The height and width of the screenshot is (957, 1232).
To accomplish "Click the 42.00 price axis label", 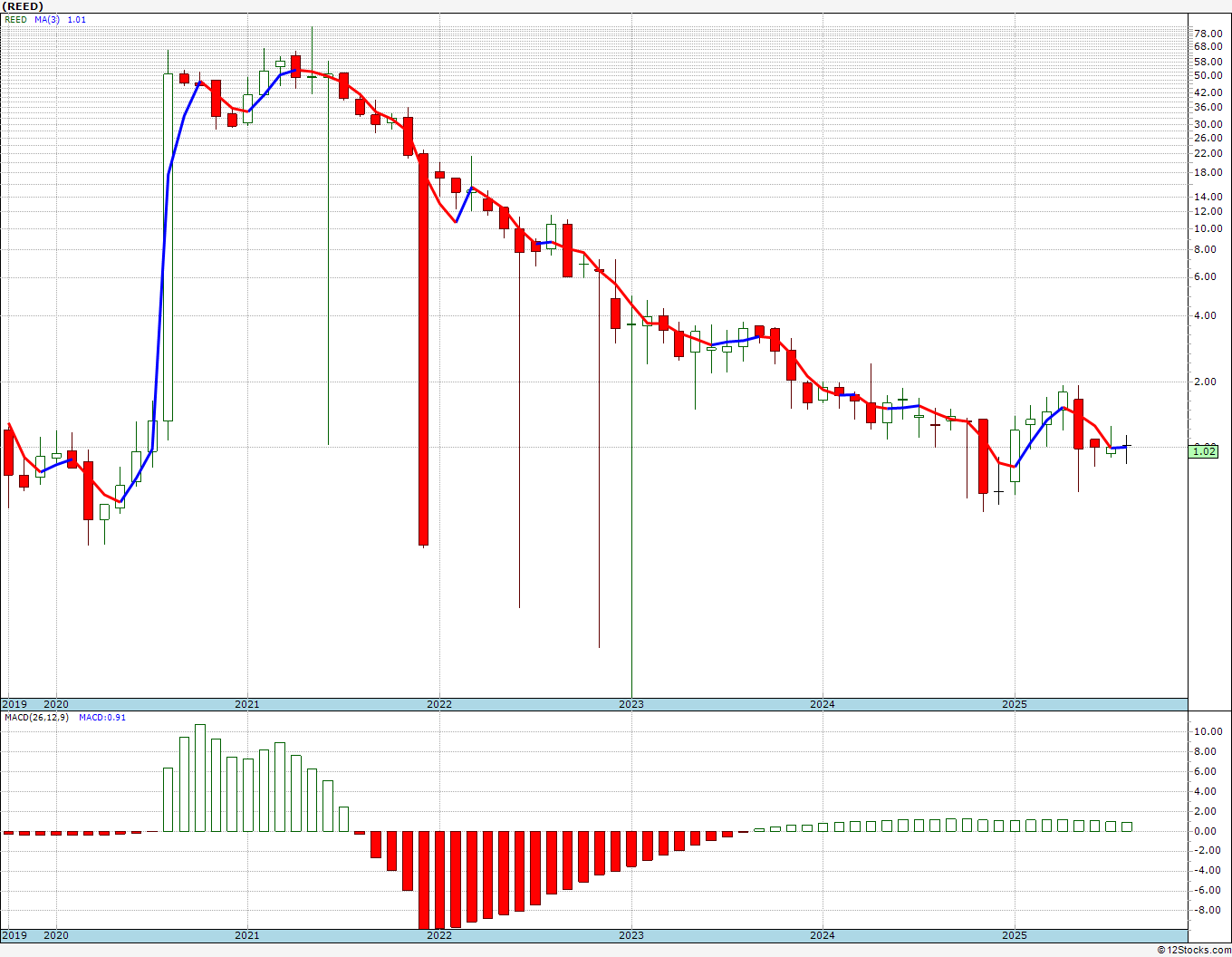I will click(x=1208, y=92).
